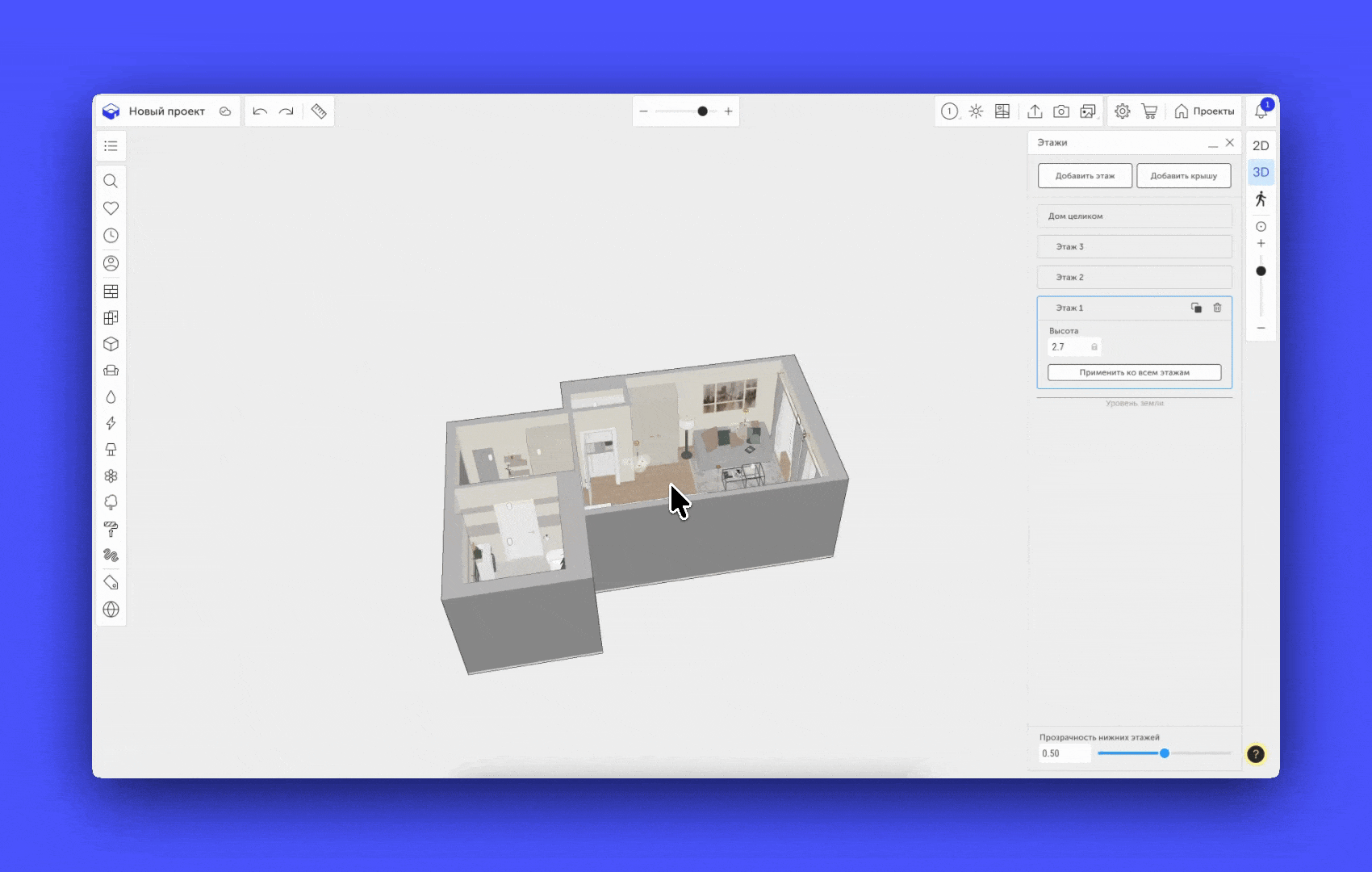Open the lighting sun settings
The height and width of the screenshot is (872, 1372).
click(x=976, y=111)
